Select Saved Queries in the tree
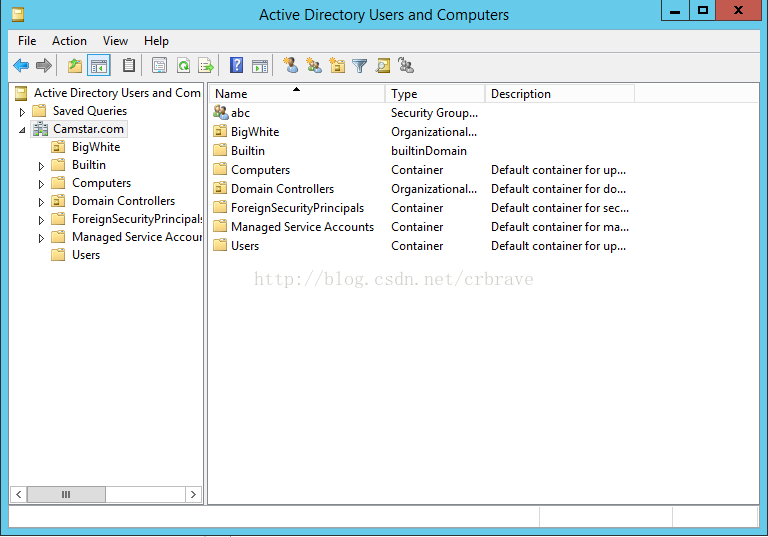Image resolution: width=768 pixels, height=537 pixels. [x=90, y=111]
